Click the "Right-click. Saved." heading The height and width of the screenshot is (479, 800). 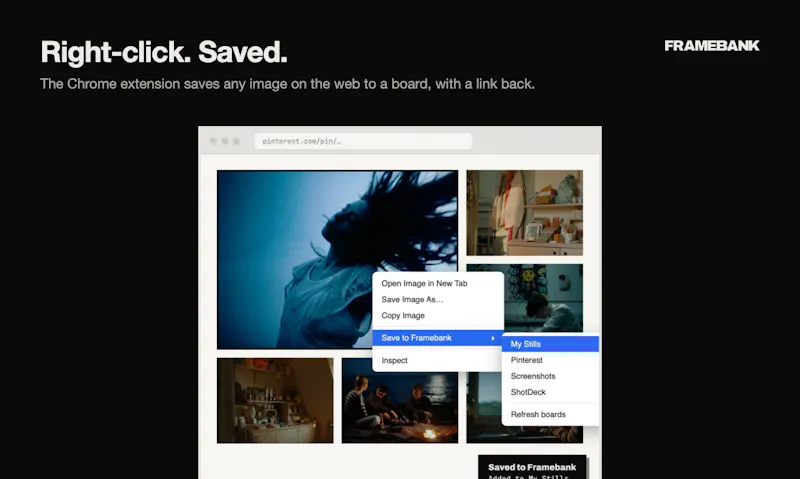tap(164, 52)
